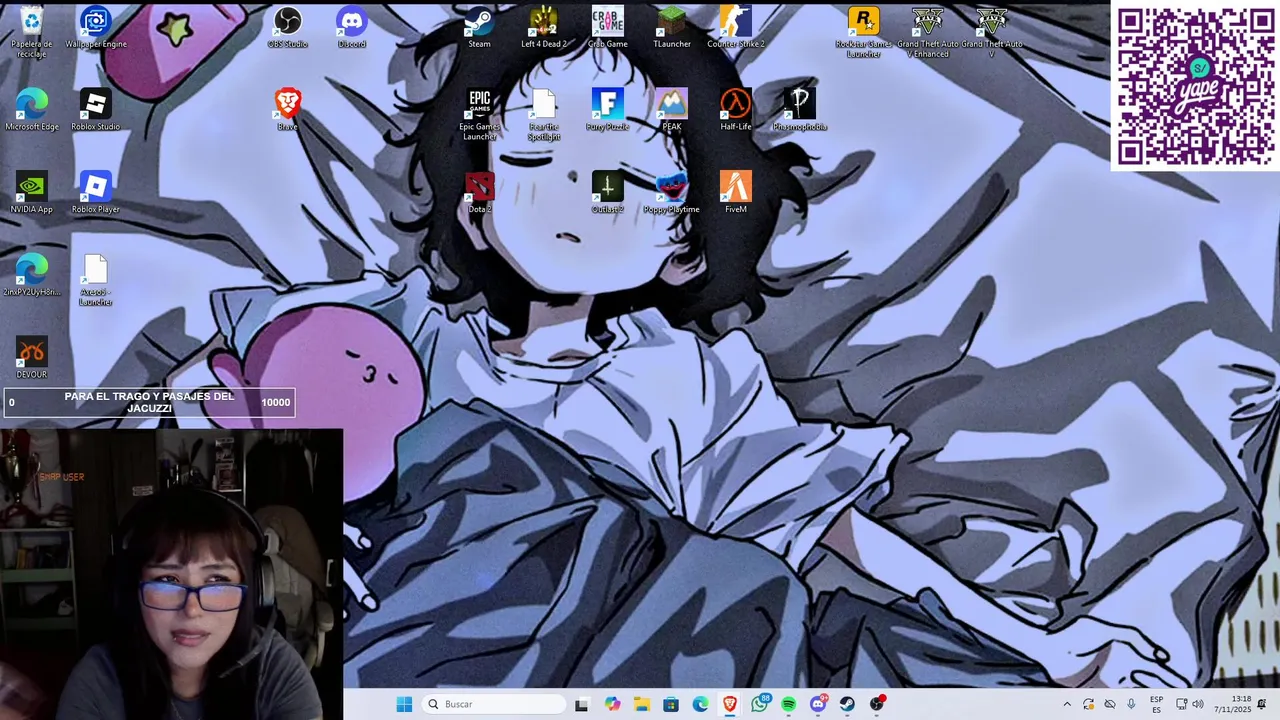The width and height of the screenshot is (1280, 720).
Task: Open the Furry Puzzle desktop icon
Action: [x=608, y=110]
